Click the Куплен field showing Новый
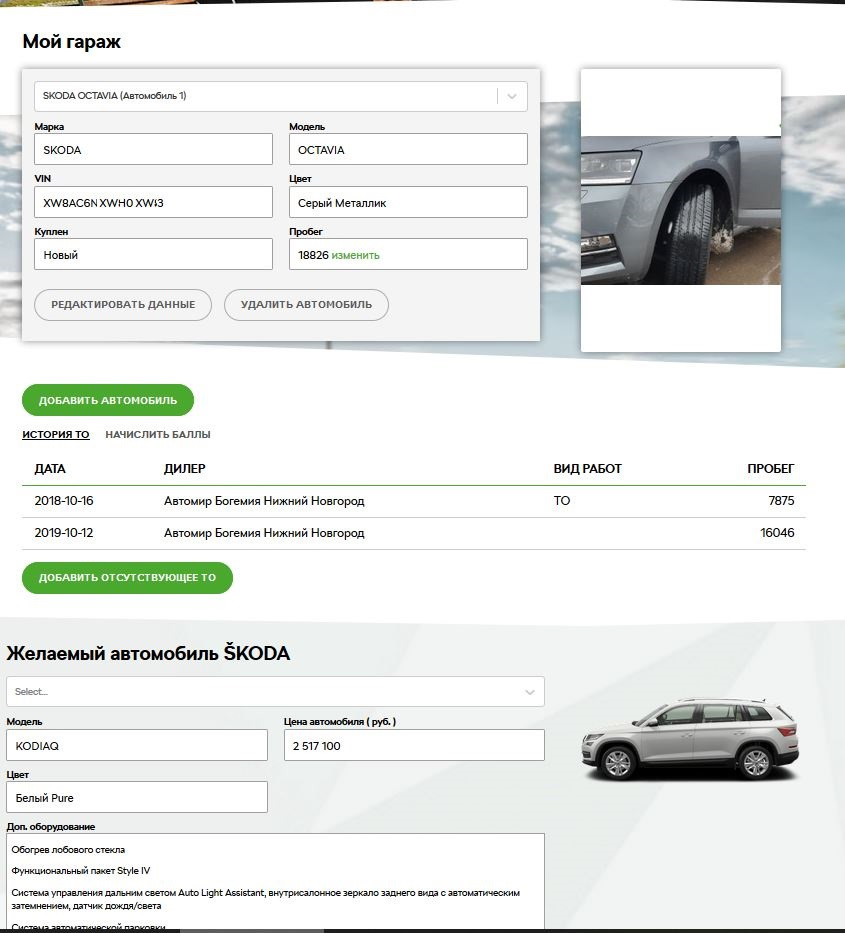The image size is (845, 933). pos(154,255)
